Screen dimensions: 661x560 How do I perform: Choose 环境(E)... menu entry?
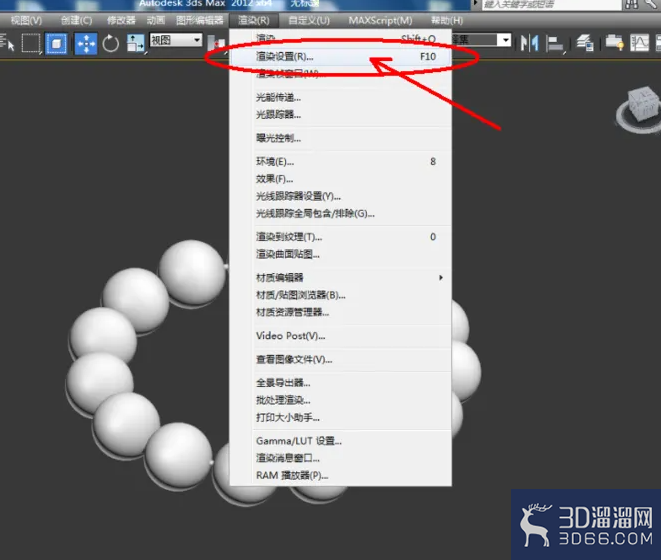[x=341, y=162]
